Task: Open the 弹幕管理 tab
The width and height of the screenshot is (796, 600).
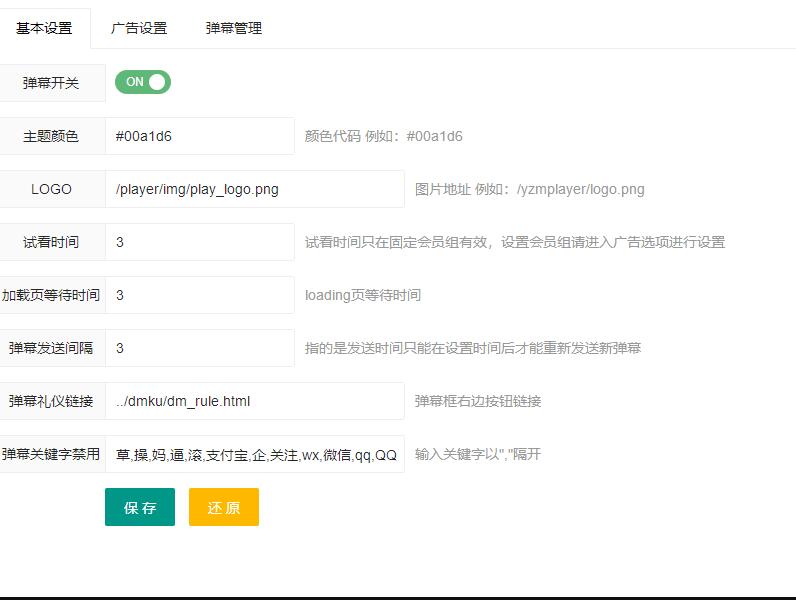Action: [234, 28]
